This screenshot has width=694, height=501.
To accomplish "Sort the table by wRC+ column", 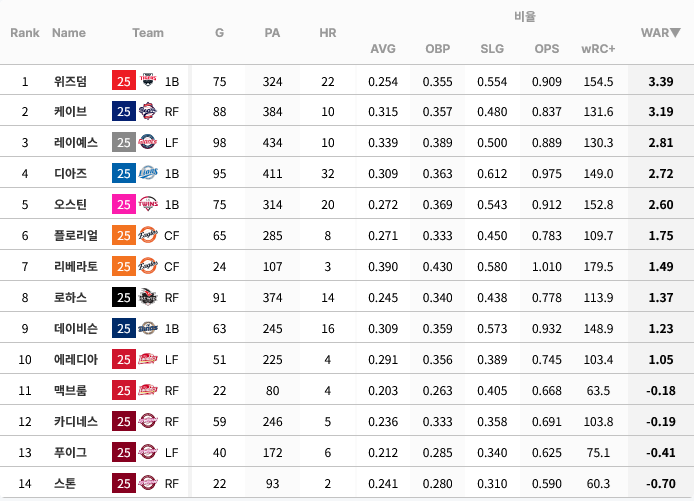I will [x=598, y=49].
